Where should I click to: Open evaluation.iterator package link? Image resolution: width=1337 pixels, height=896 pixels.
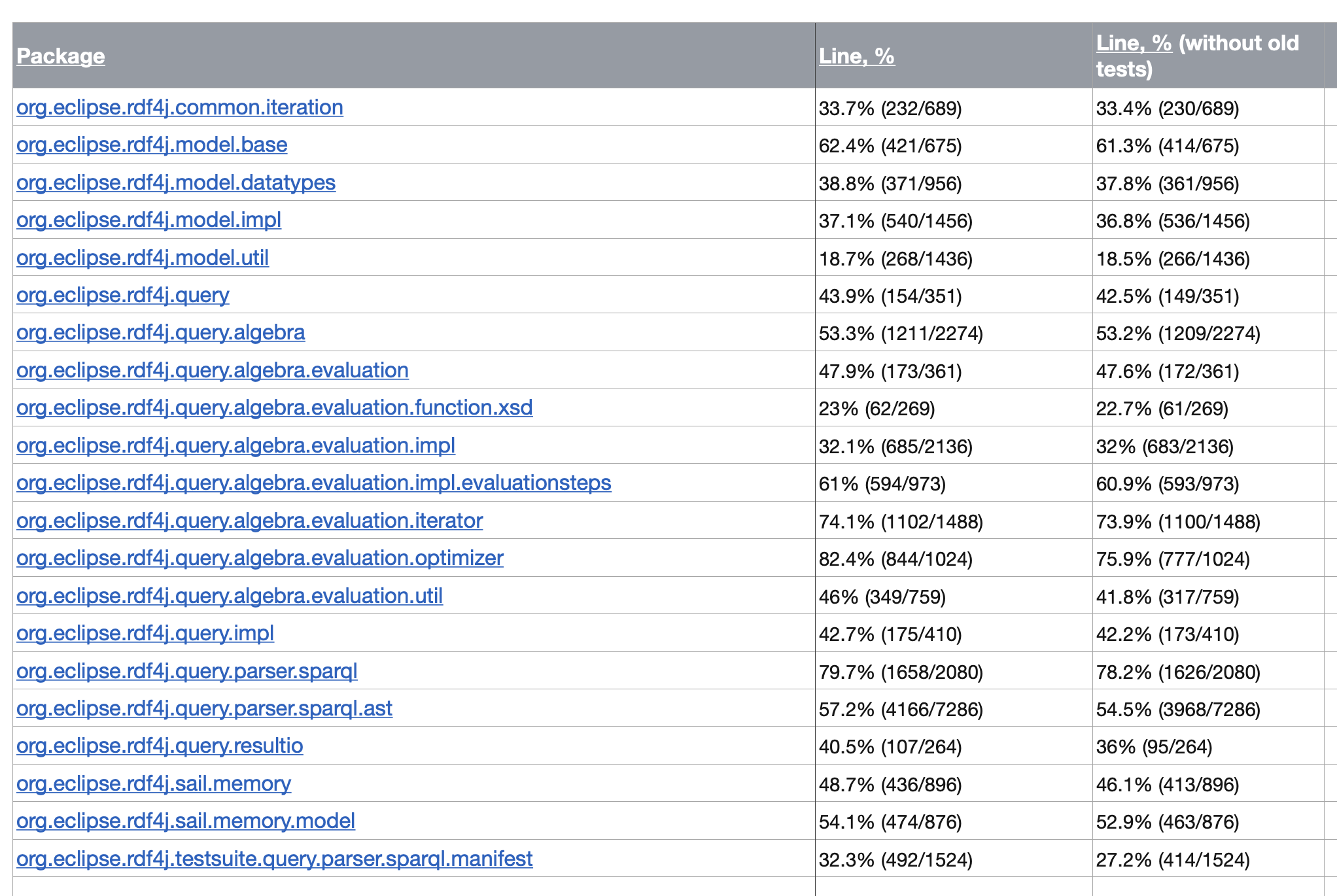[x=249, y=521]
